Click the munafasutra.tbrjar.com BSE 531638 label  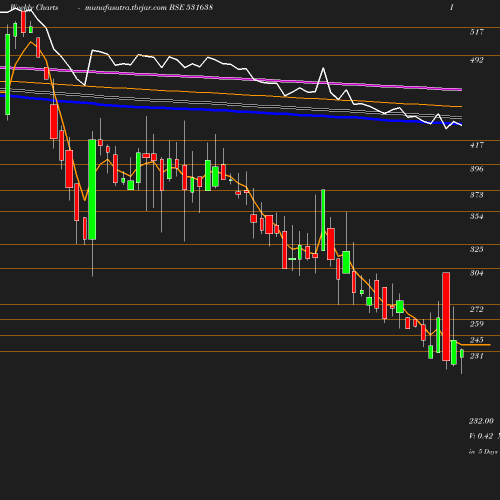tap(149, 7)
